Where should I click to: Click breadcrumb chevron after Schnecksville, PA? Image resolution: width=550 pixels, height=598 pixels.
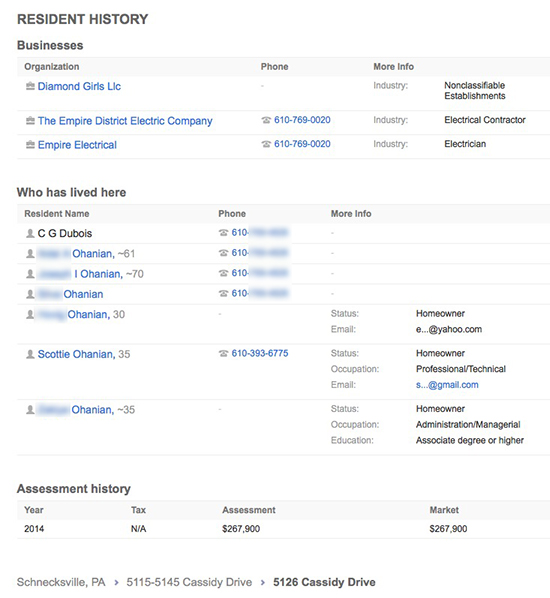point(116,583)
